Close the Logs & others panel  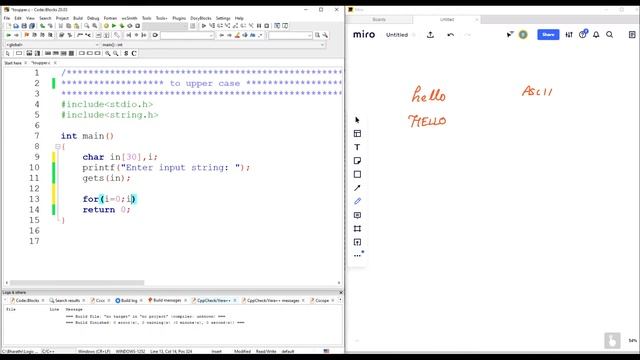pyautogui.click(x=341, y=293)
